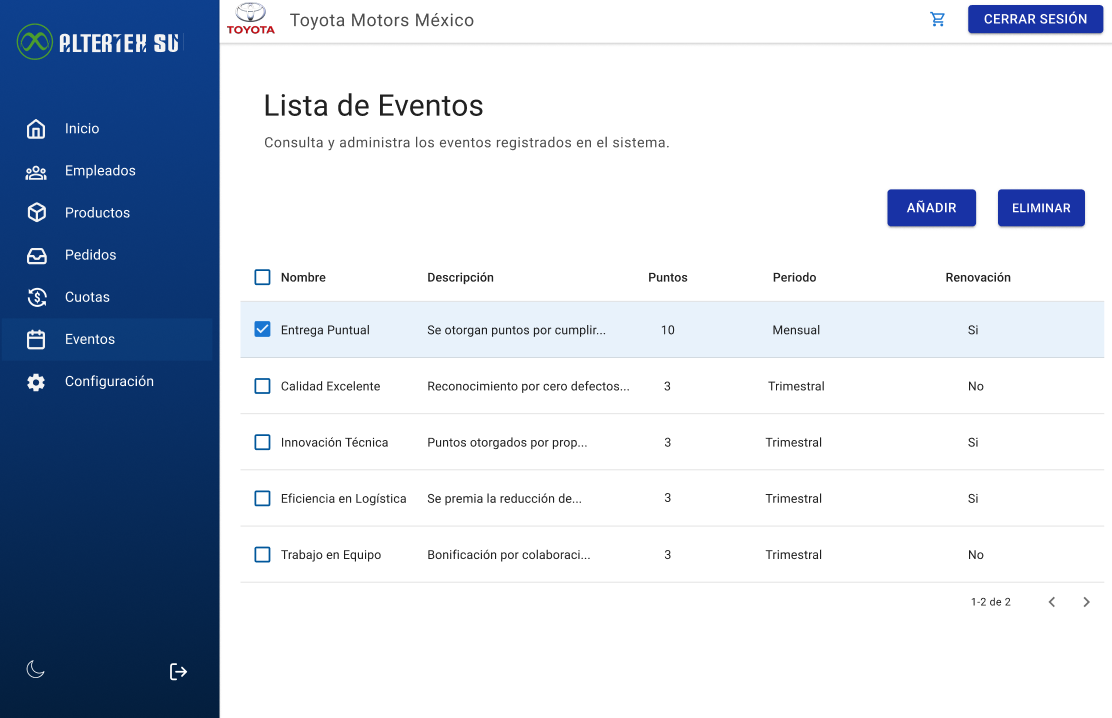The image size is (1112, 718).
Task: Click the points value 10
Action: (x=667, y=330)
